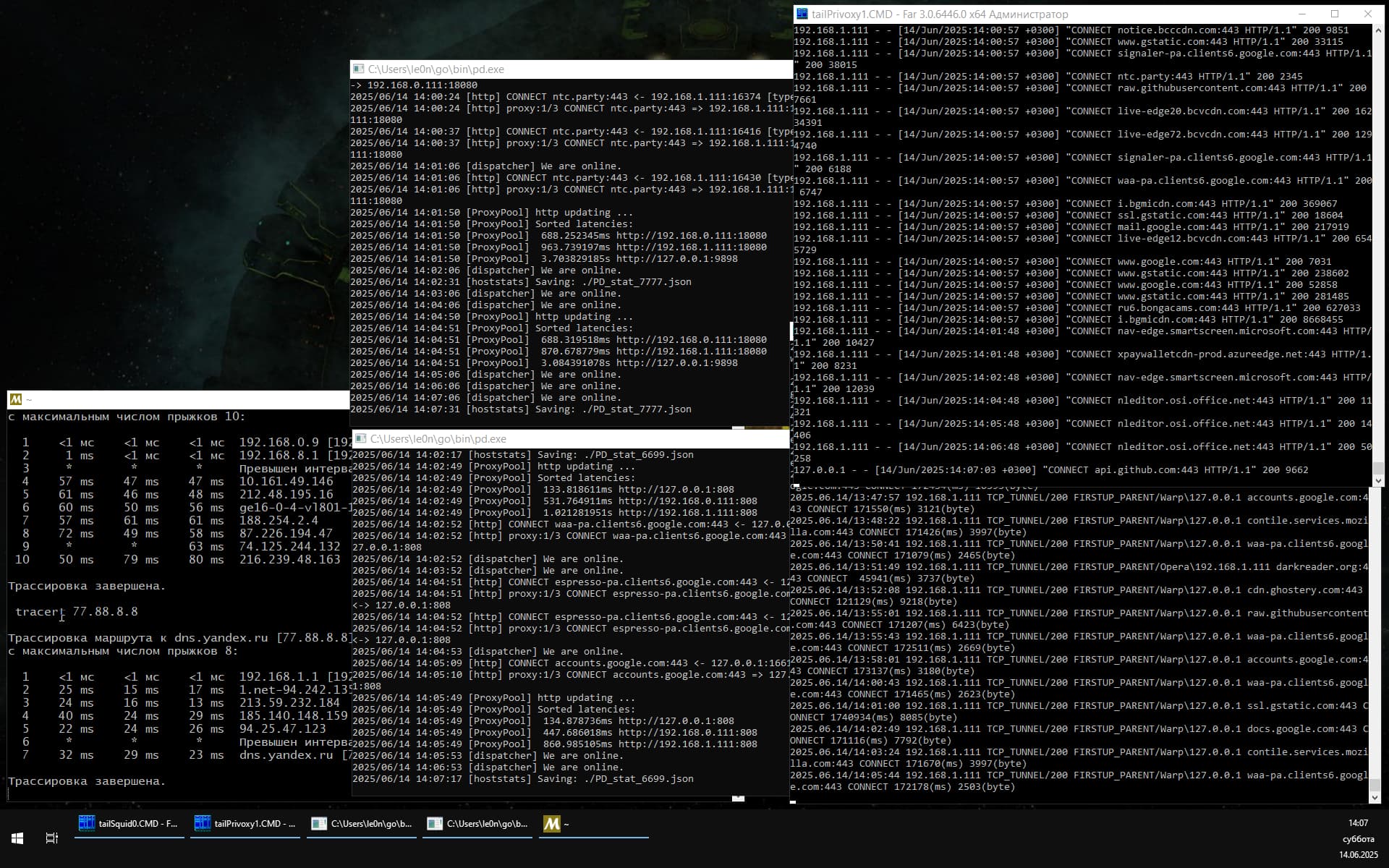Click '870.678779ms http://192.168.1.111:18080' latency line
The image size is (1389, 868).
(x=558, y=352)
